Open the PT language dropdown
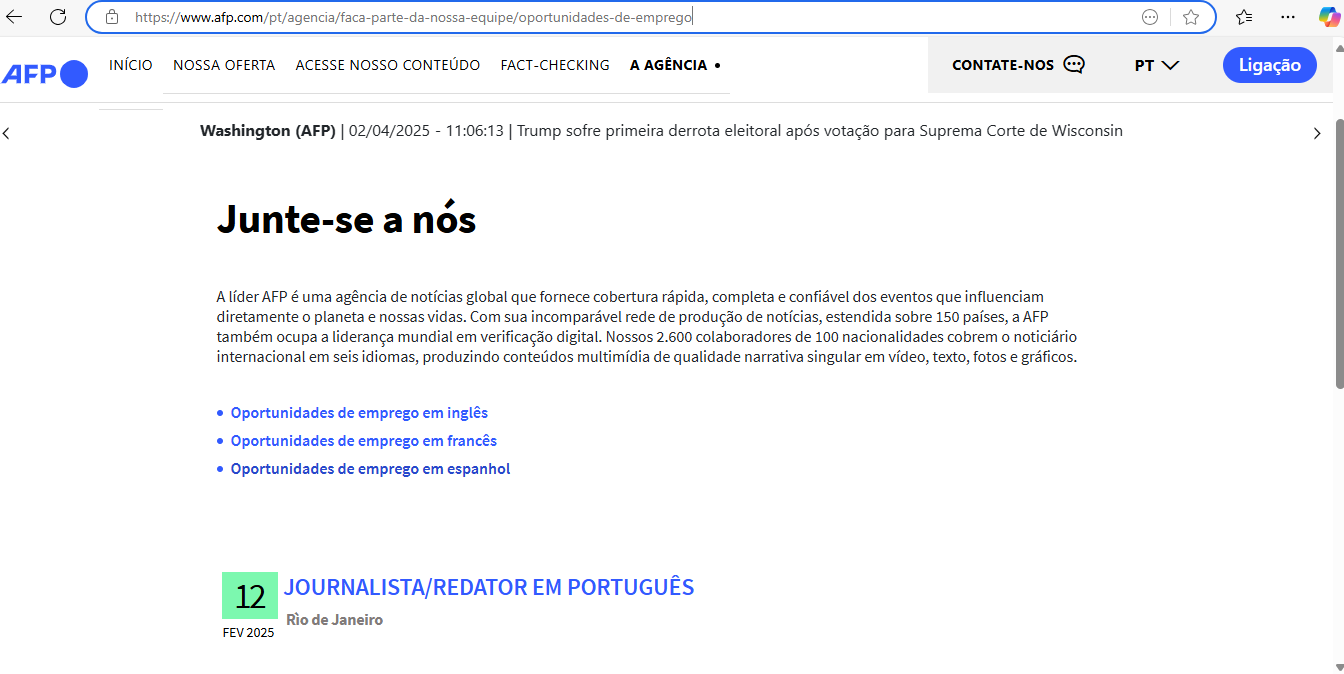 (x=1157, y=65)
